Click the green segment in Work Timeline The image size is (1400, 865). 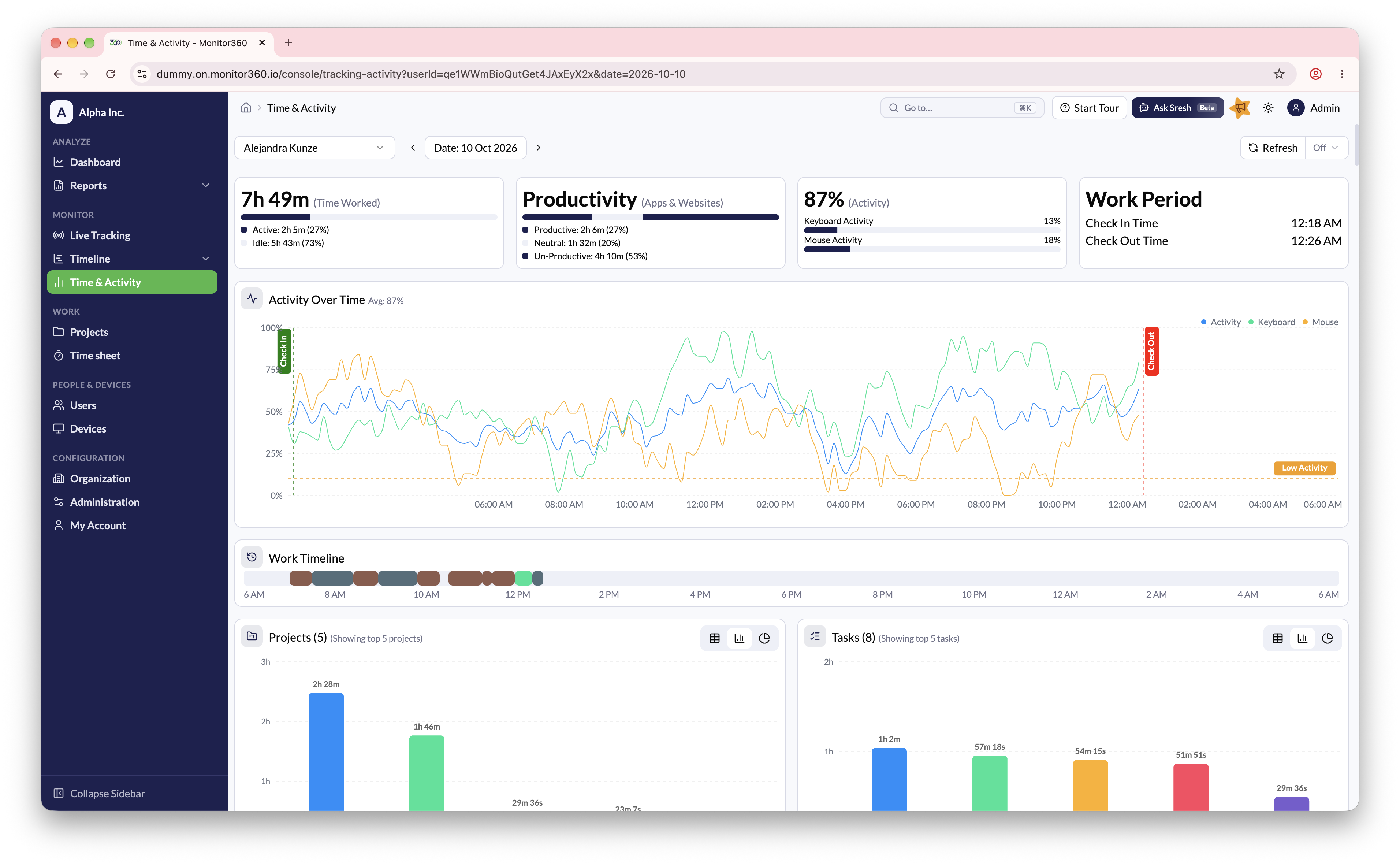[523, 578]
